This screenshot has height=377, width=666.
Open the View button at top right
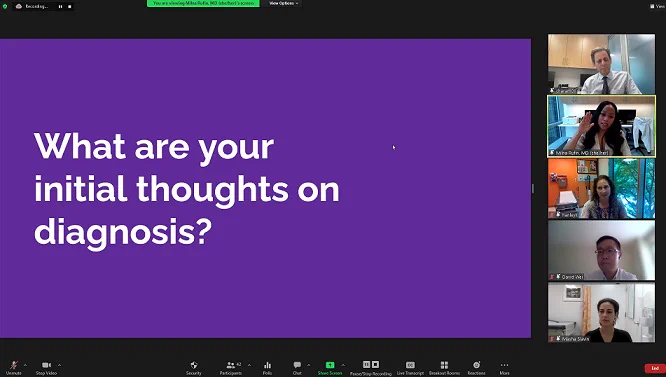pos(658,6)
